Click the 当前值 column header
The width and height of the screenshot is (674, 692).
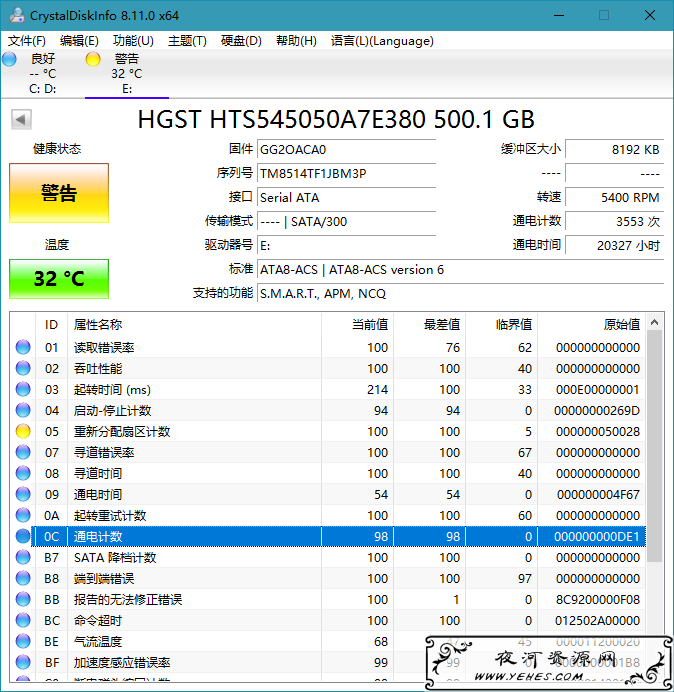(358, 325)
